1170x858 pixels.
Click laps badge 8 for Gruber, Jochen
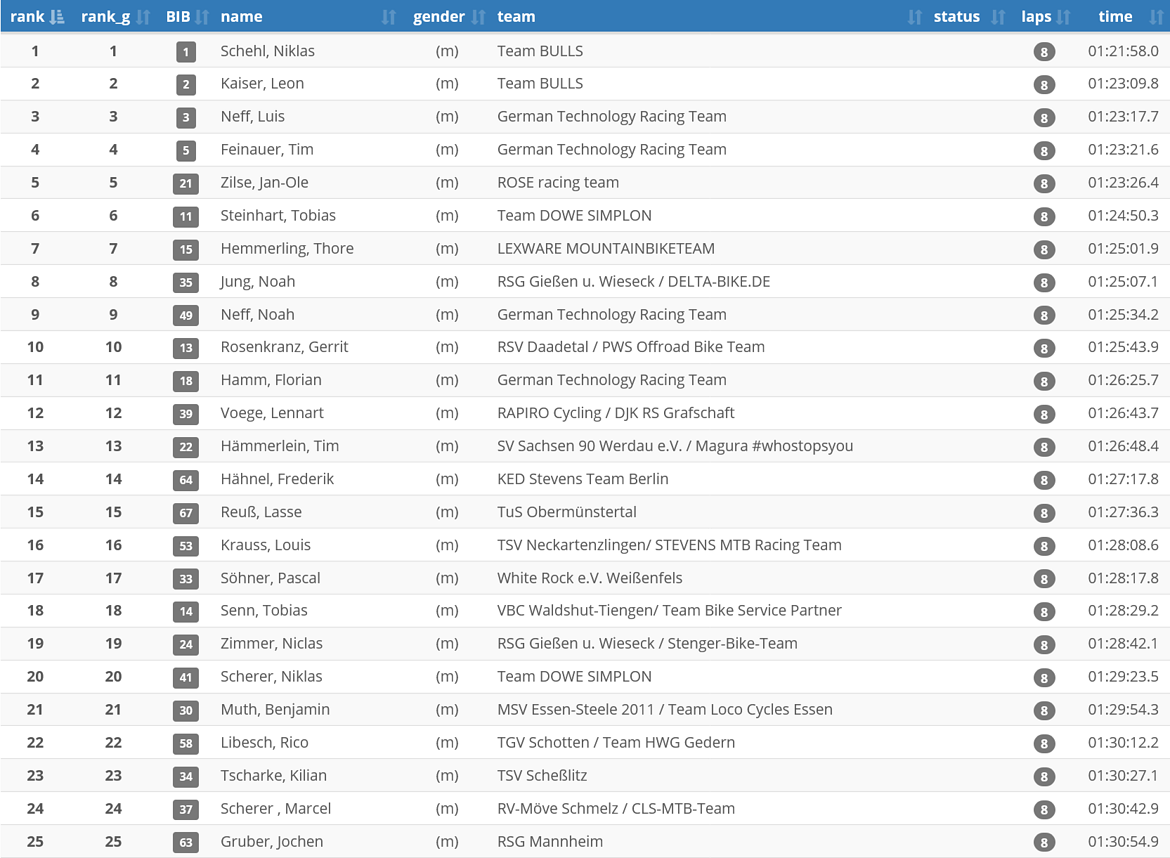[1044, 842]
